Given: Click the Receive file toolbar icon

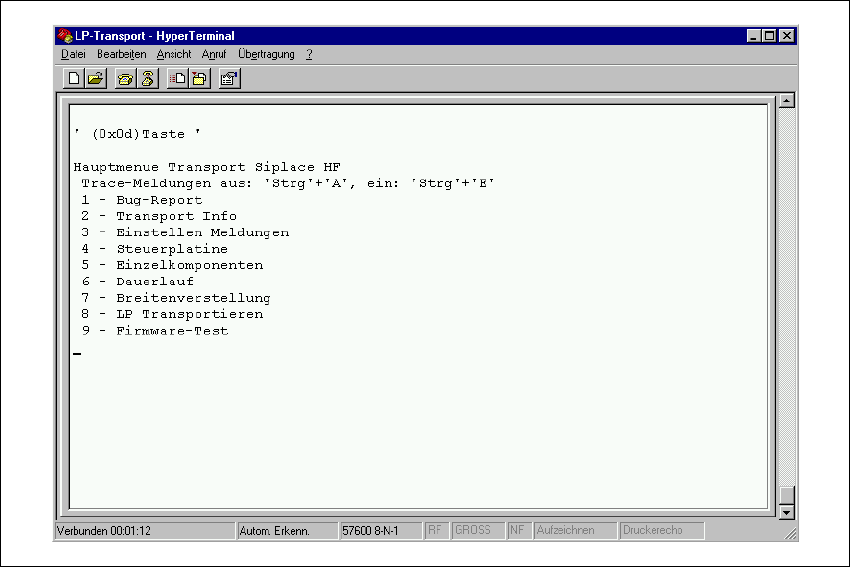Looking at the screenshot, I should coord(199,79).
